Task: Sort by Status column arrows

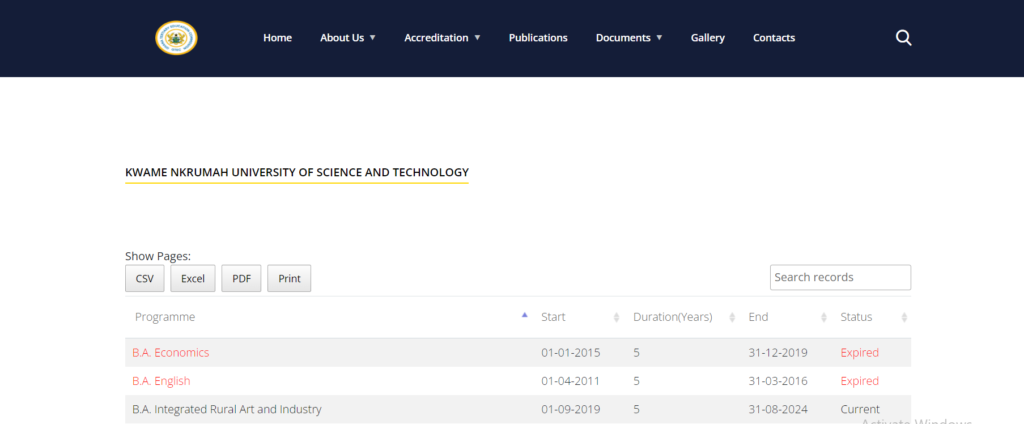Action: (x=904, y=318)
